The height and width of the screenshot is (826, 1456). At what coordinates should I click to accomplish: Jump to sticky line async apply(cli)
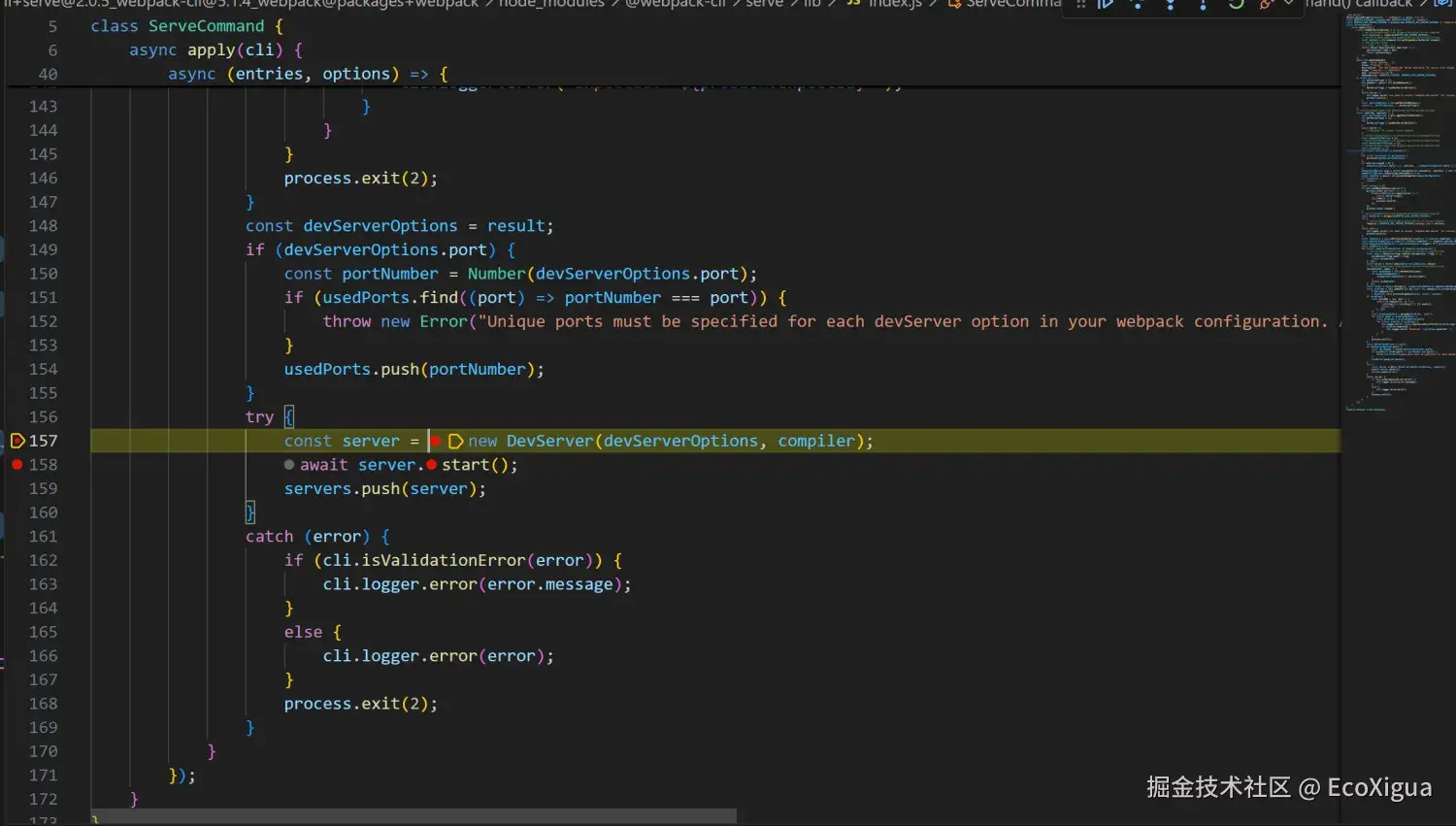tap(215, 50)
